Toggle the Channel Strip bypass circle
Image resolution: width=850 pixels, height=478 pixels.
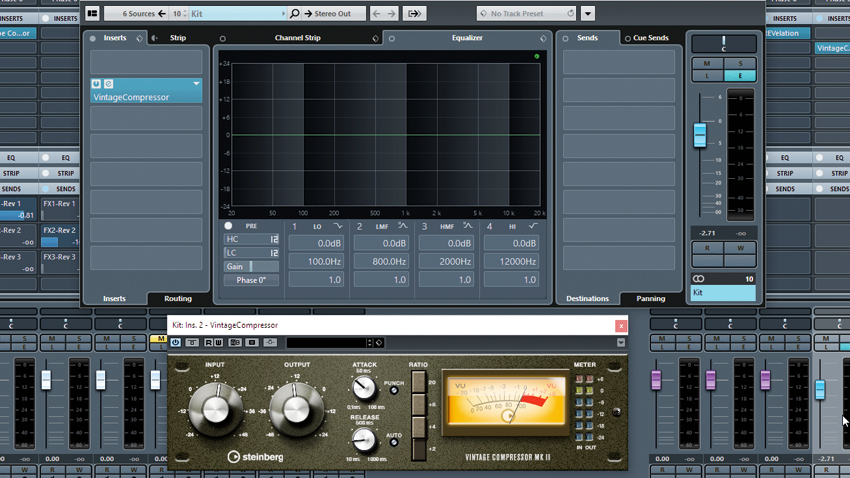click(223, 38)
